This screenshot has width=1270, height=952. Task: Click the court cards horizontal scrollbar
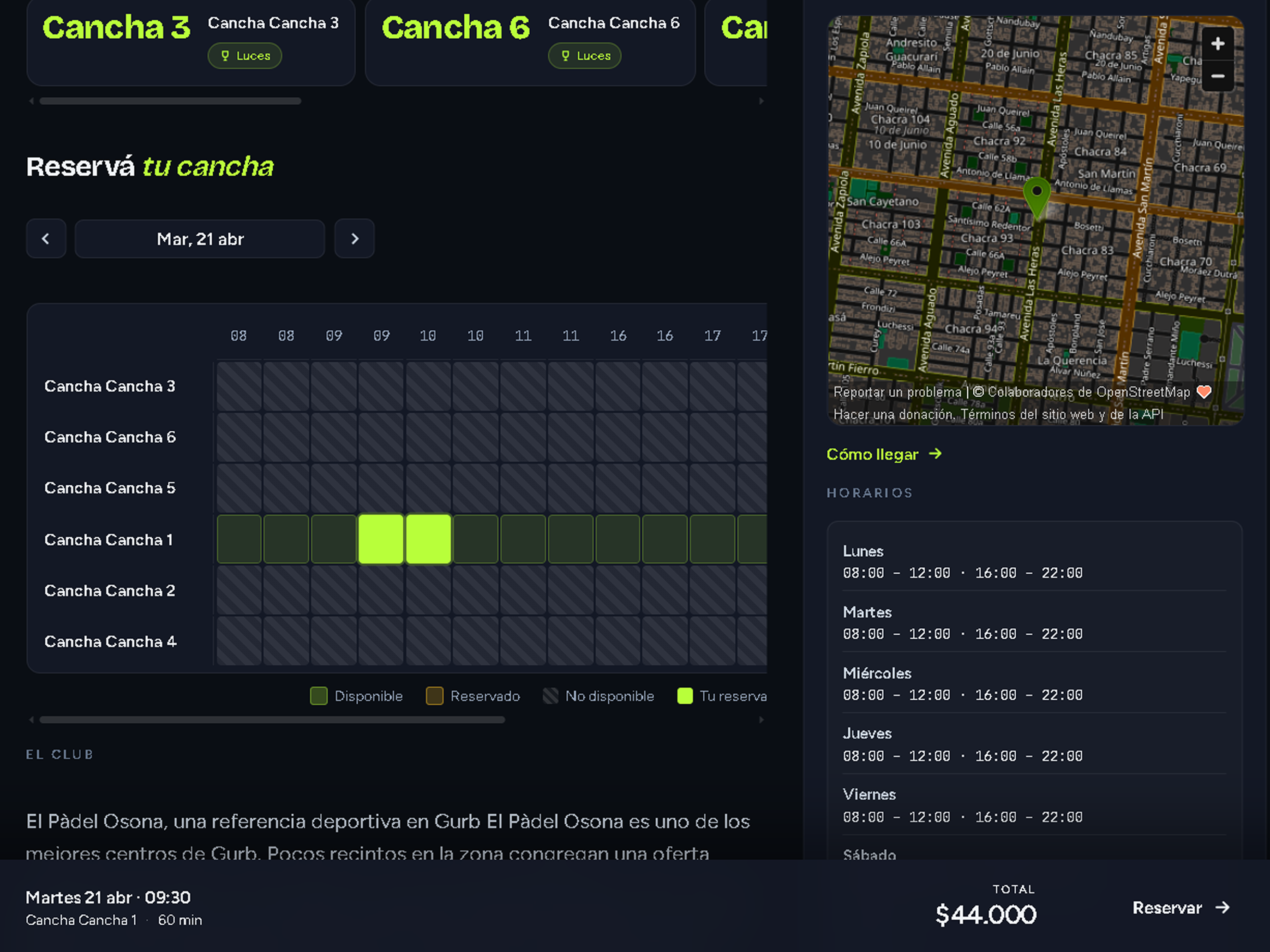click(171, 101)
